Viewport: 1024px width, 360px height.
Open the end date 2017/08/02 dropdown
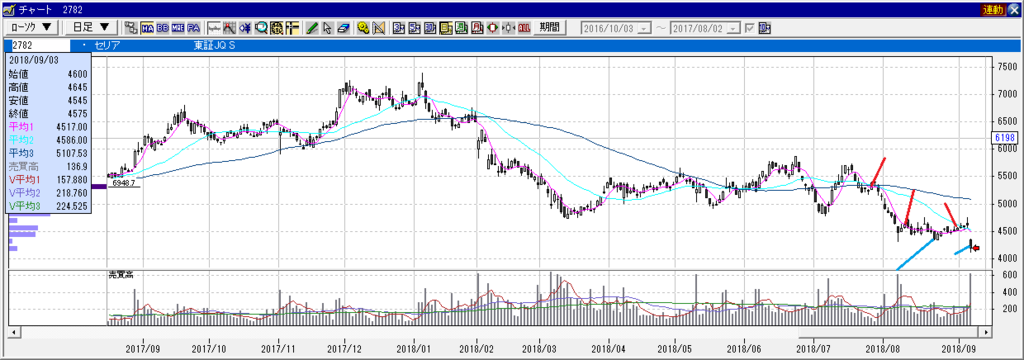pyautogui.click(x=733, y=29)
